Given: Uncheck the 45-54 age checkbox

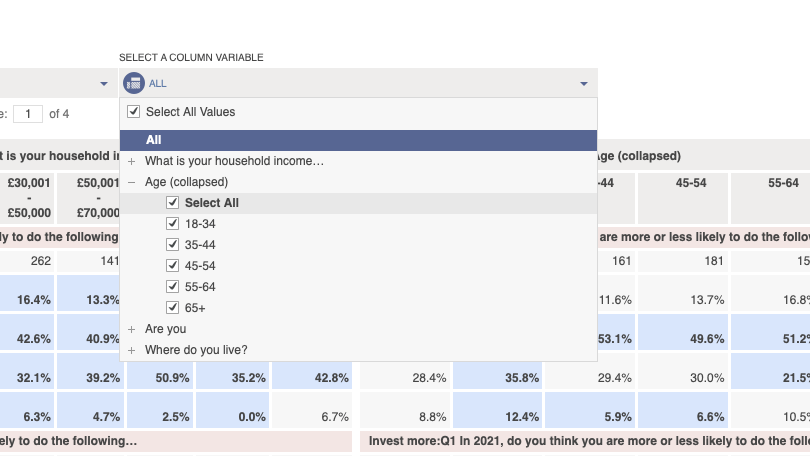Looking at the screenshot, I should 173,265.
